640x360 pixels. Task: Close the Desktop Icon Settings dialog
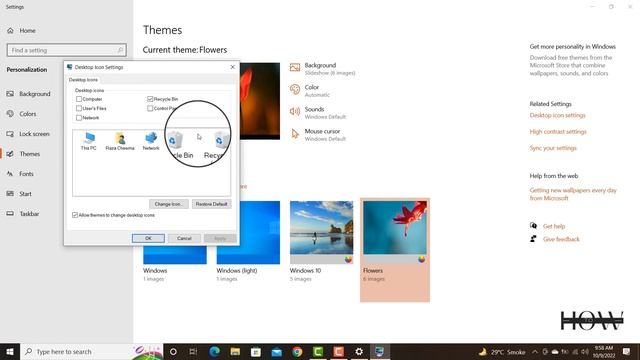[233, 67]
